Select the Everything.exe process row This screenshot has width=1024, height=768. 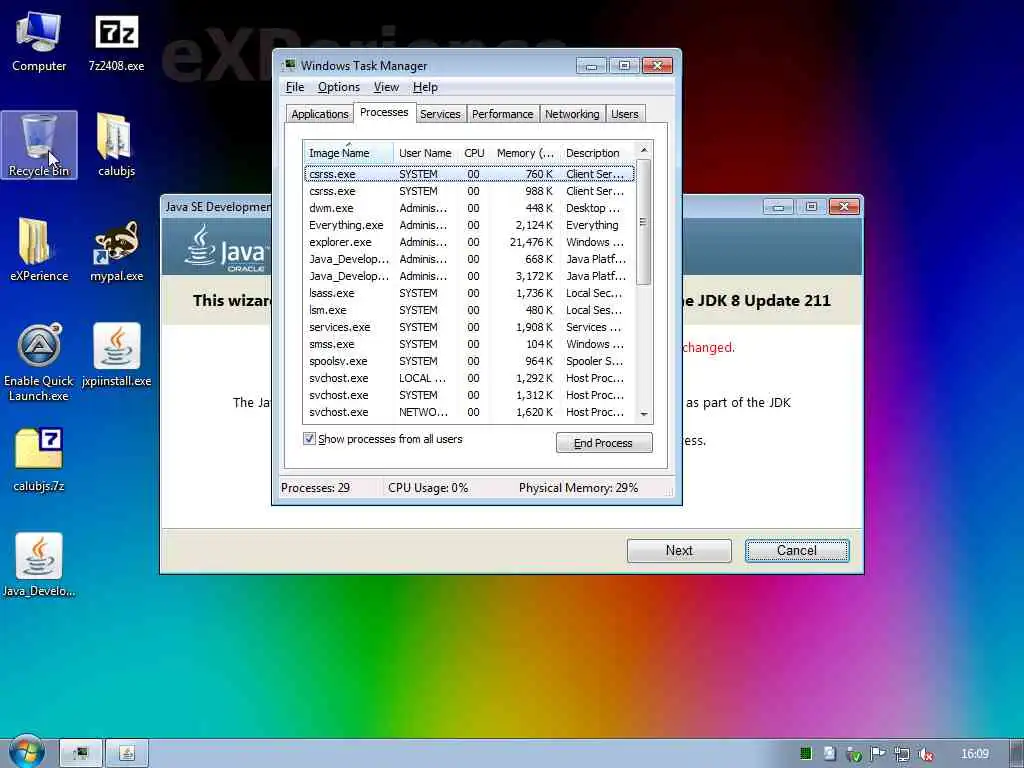tap(469, 225)
